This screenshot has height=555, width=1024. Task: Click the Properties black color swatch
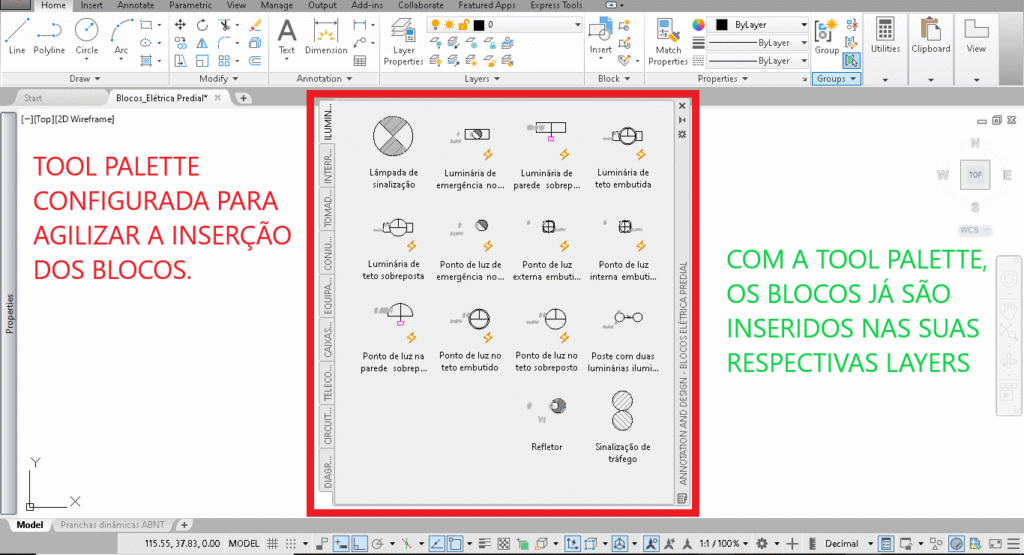[721, 25]
